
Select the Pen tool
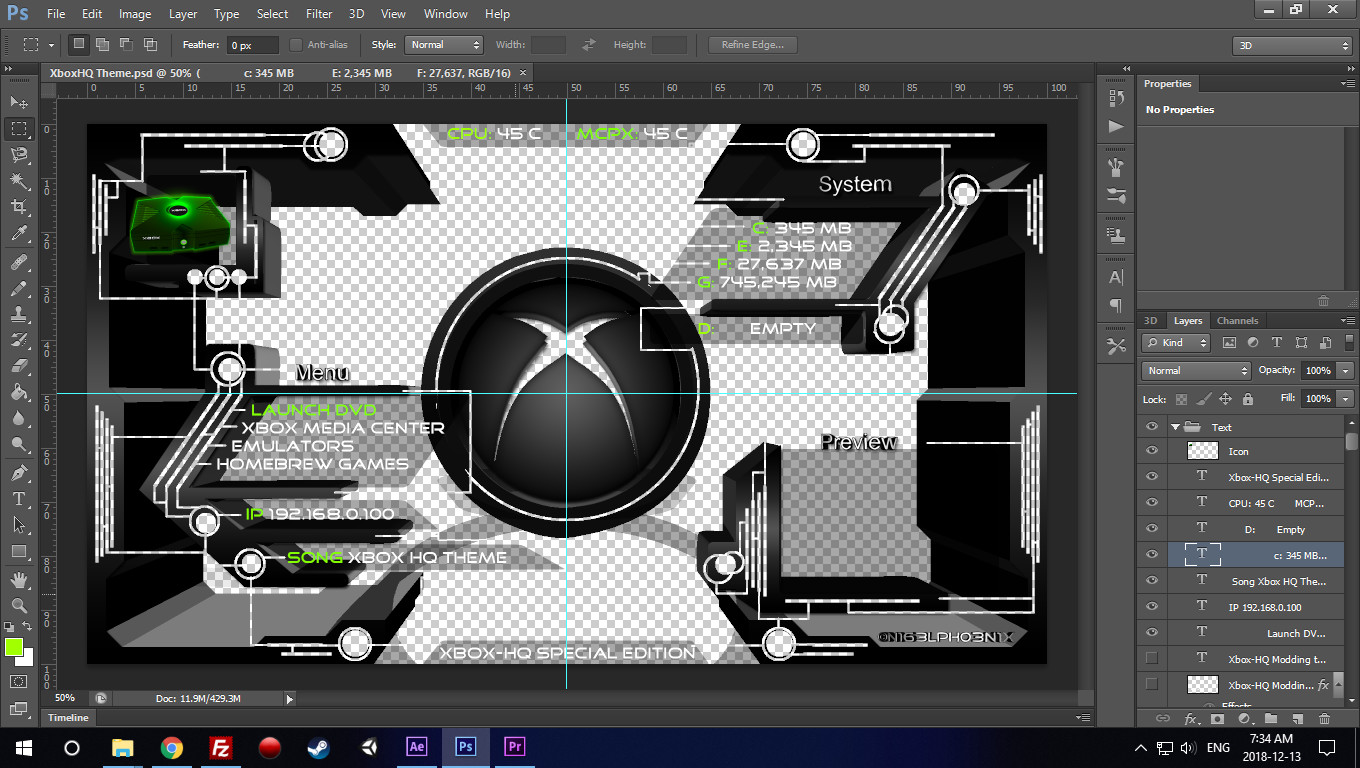pos(19,472)
